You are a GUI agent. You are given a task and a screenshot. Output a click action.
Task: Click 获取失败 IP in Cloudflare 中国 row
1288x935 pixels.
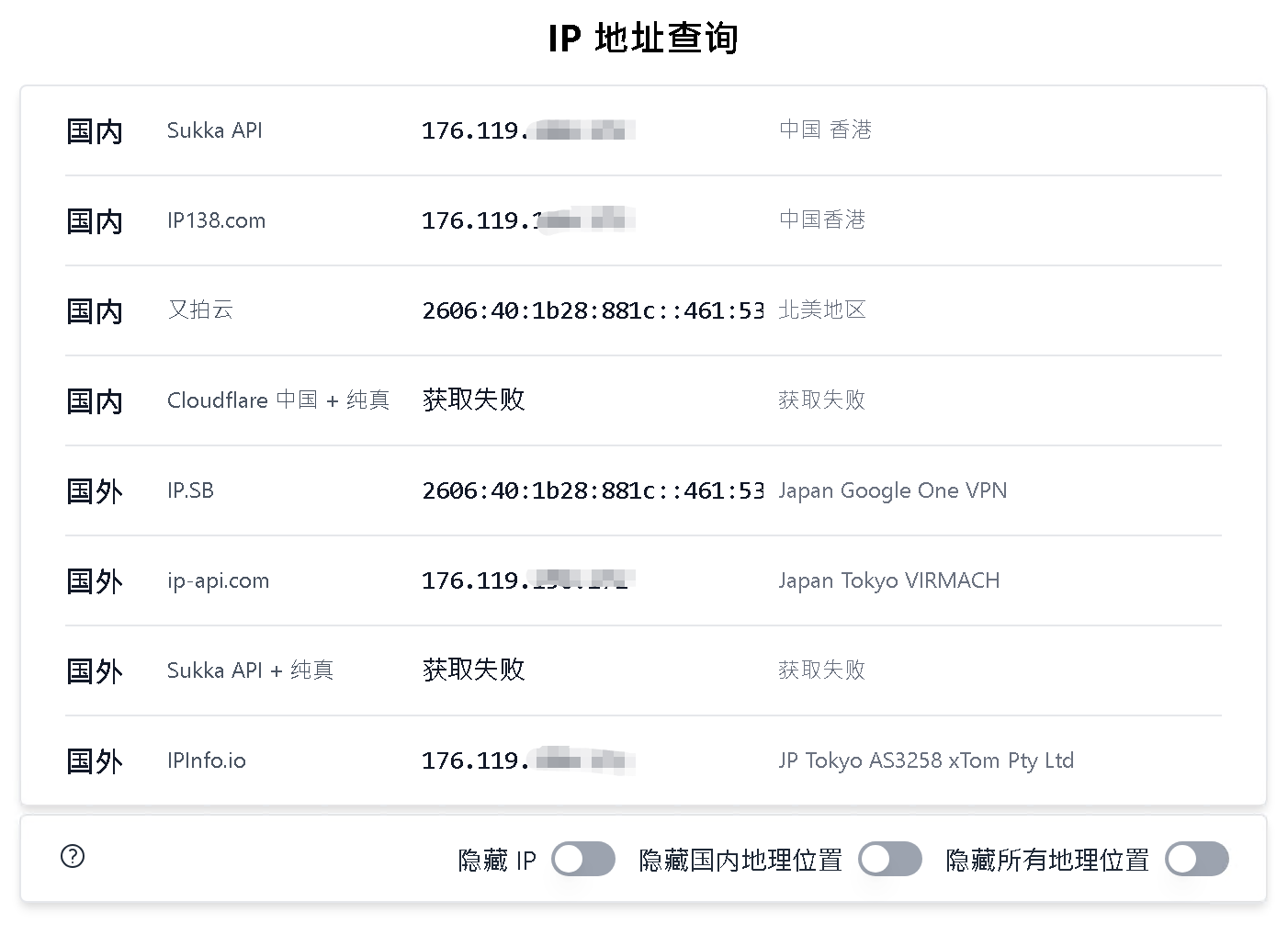coord(473,400)
